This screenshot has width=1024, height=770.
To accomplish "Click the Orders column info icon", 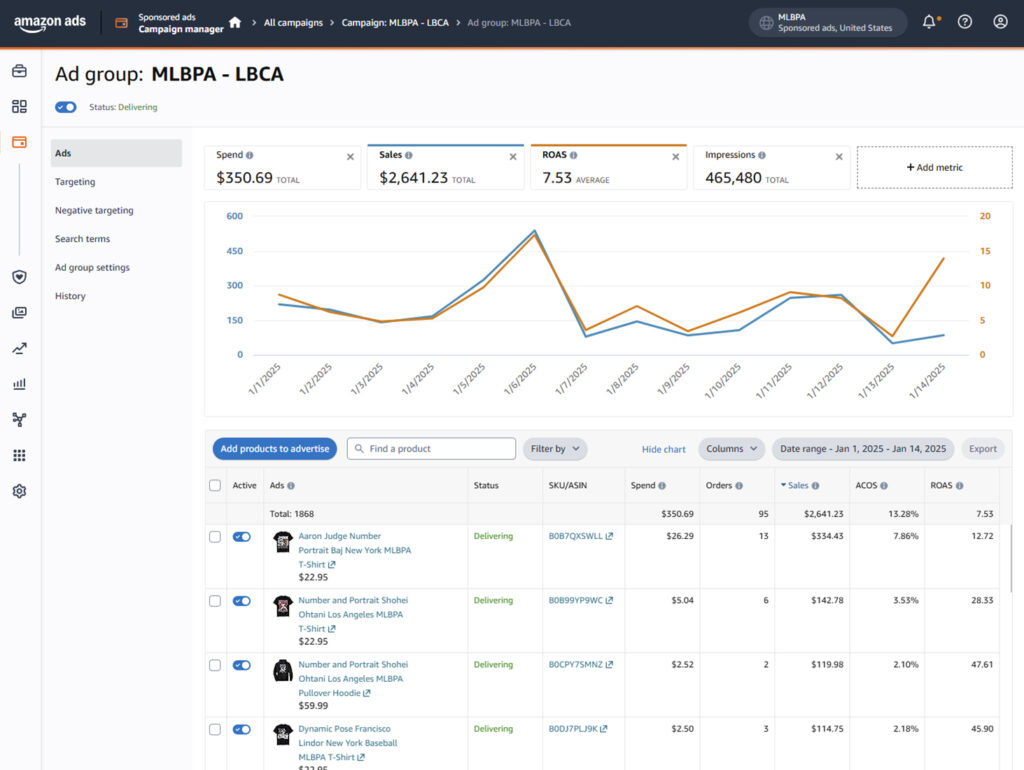I will click(739, 486).
